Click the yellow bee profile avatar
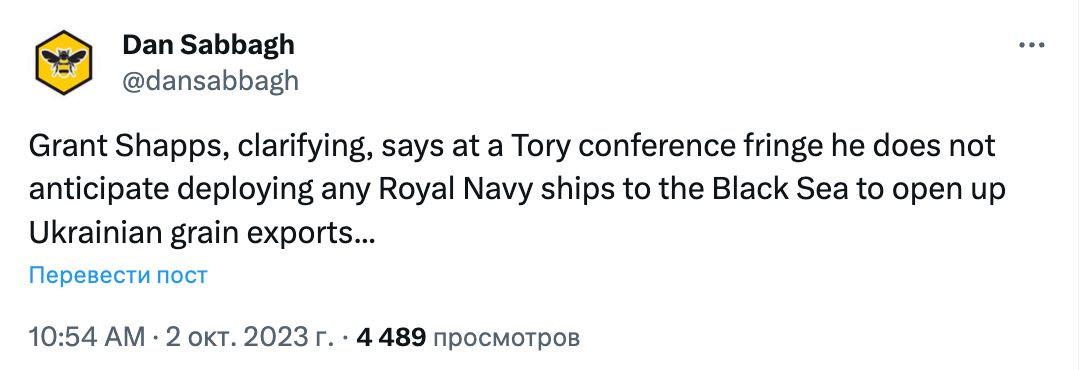This screenshot has width=1084, height=370. click(63, 62)
